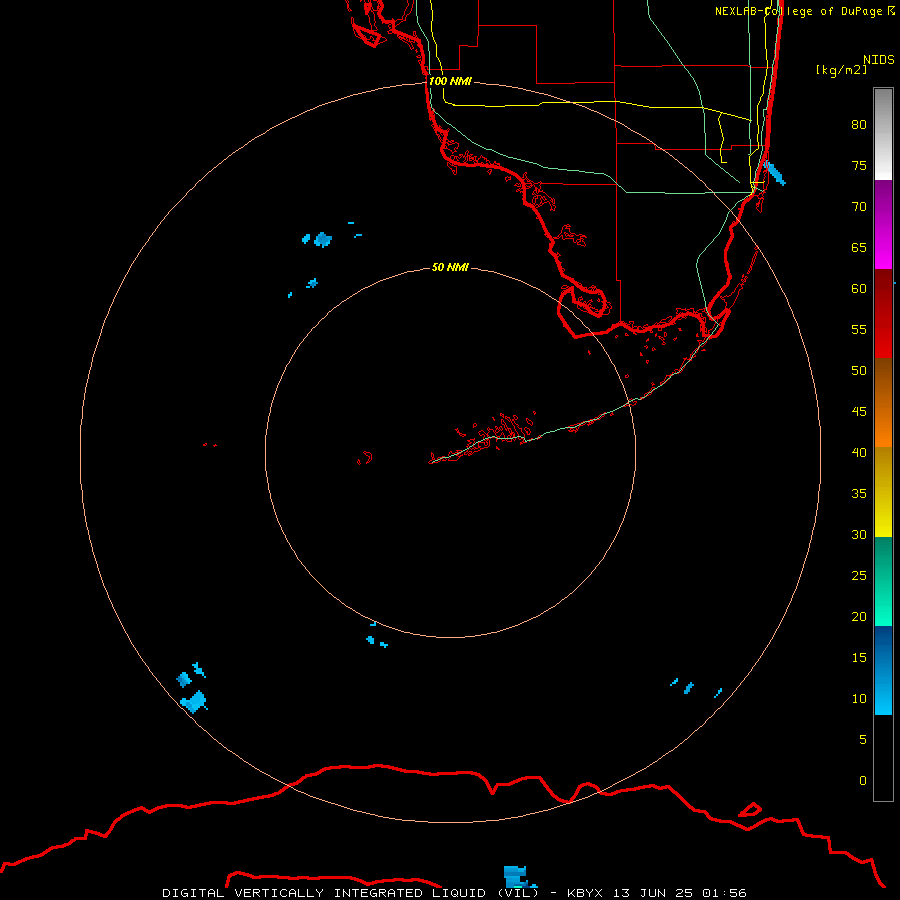Click scale value 35
The height and width of the screenshot is (900, 900).
859,494
